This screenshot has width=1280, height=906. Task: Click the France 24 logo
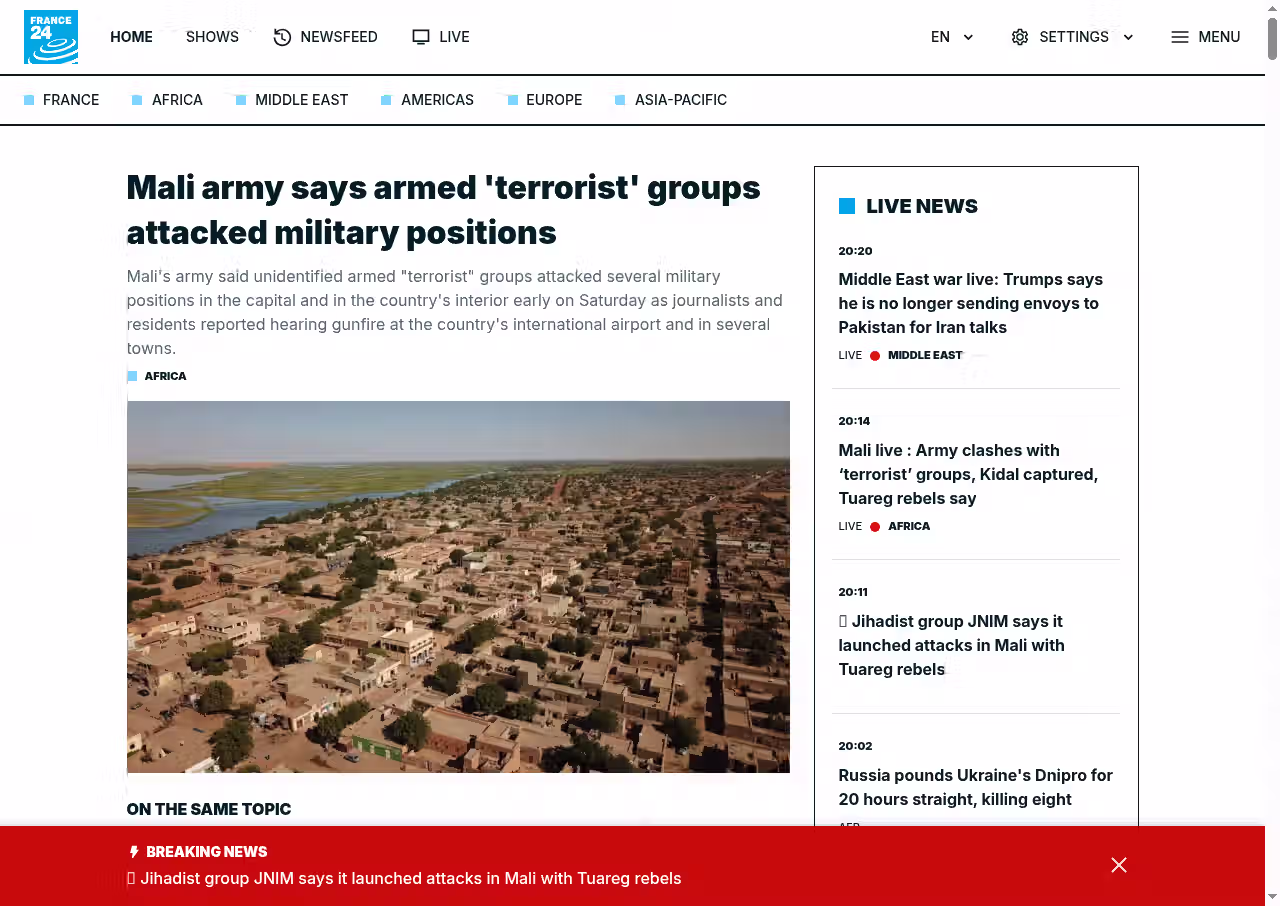coord(51,37)
